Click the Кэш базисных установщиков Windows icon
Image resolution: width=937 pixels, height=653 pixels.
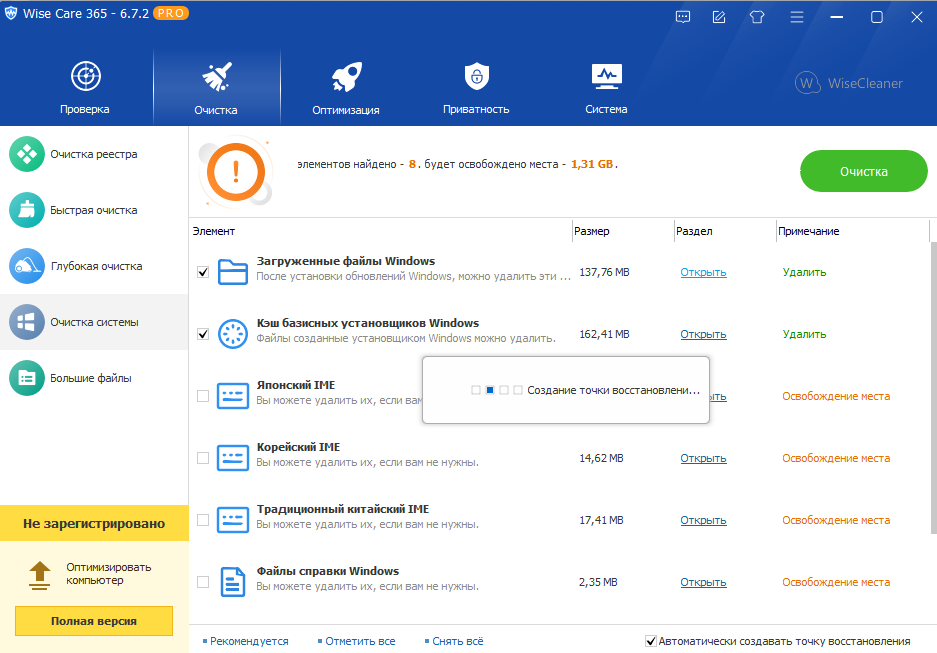(x=232, y=334)
